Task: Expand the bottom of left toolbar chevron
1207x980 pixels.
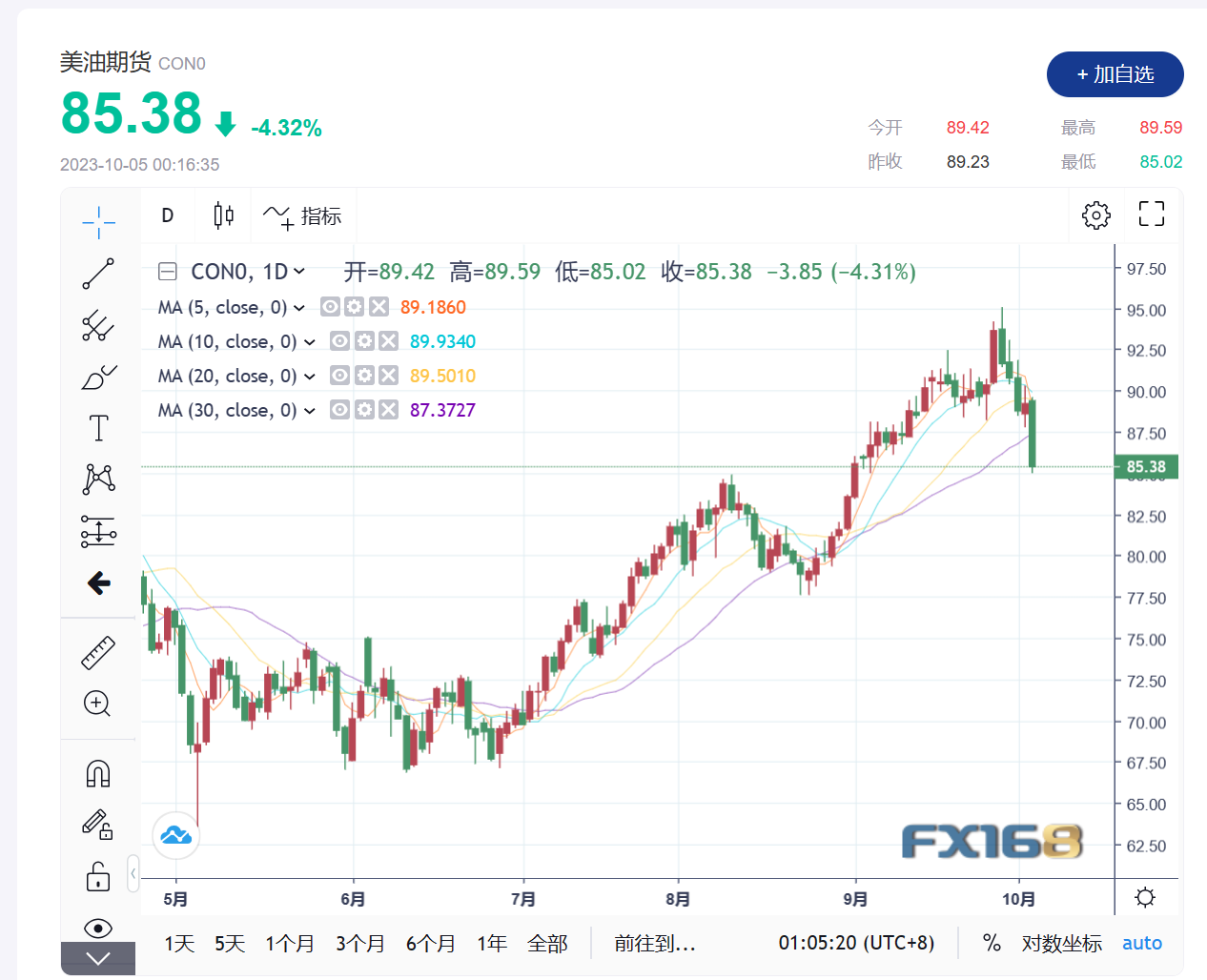Action: [x=98, y=958]
